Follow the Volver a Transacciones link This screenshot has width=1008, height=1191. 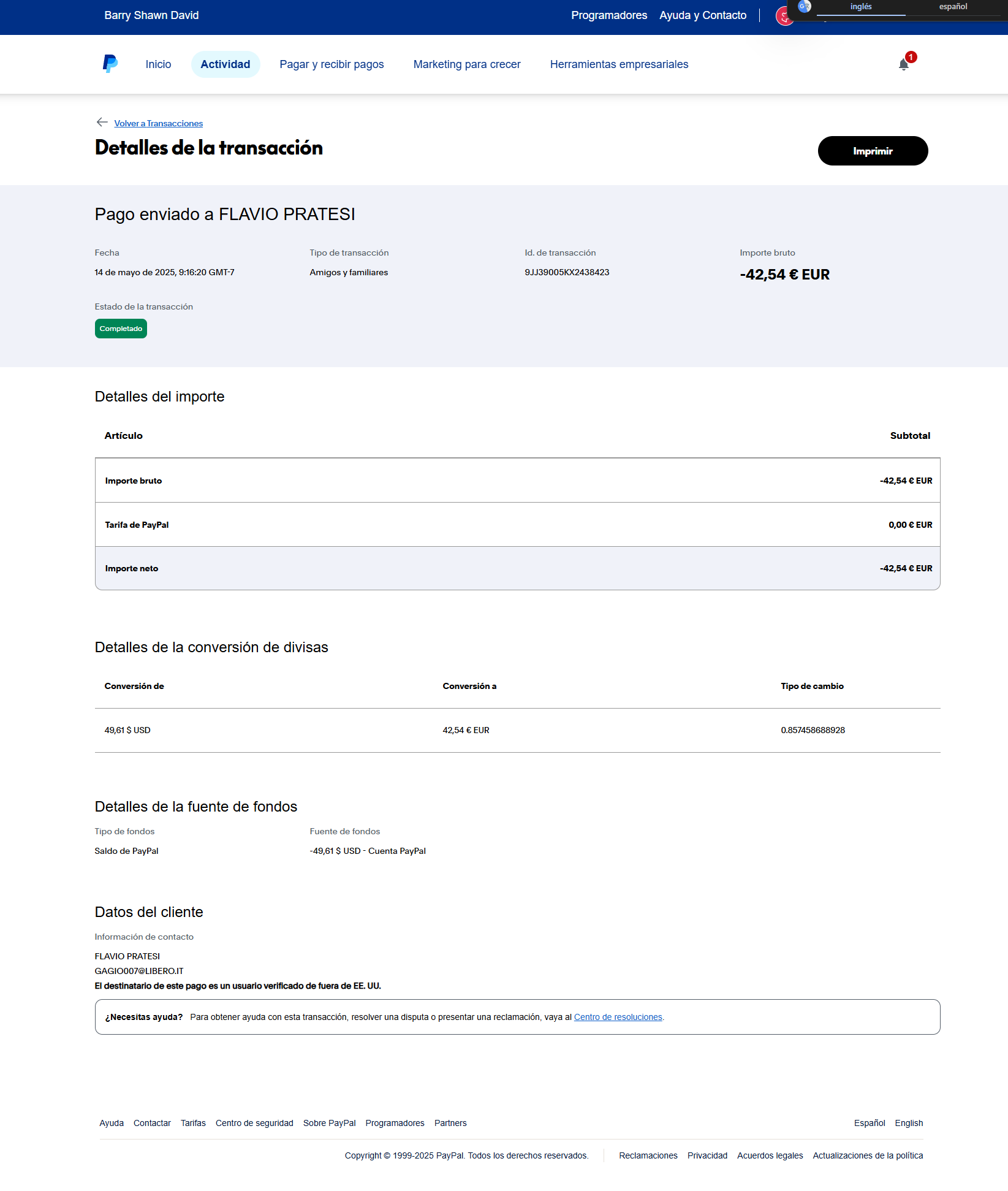158,123
